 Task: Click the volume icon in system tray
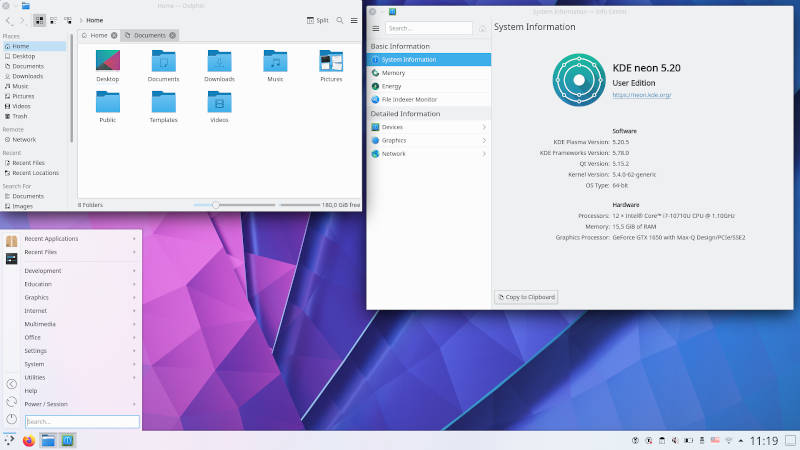click(x=675, y=440)
